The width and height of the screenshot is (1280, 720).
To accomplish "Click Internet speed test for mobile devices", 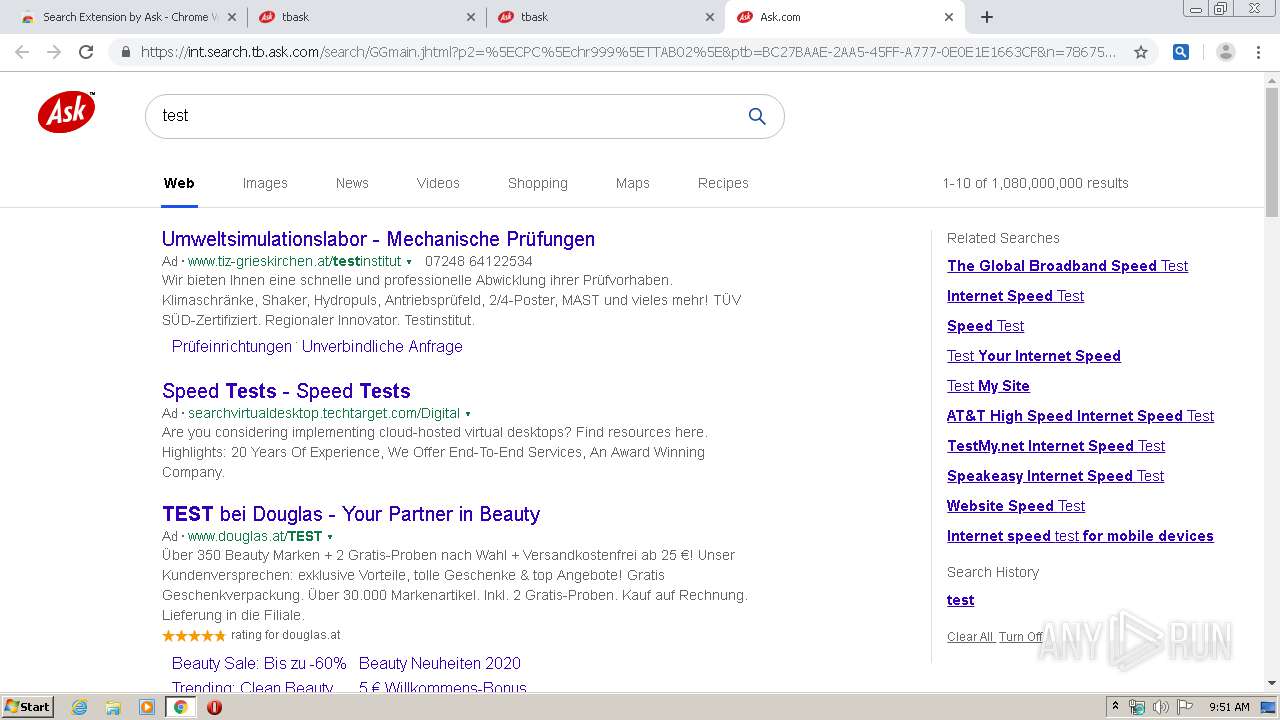I will pos(1080,536).
